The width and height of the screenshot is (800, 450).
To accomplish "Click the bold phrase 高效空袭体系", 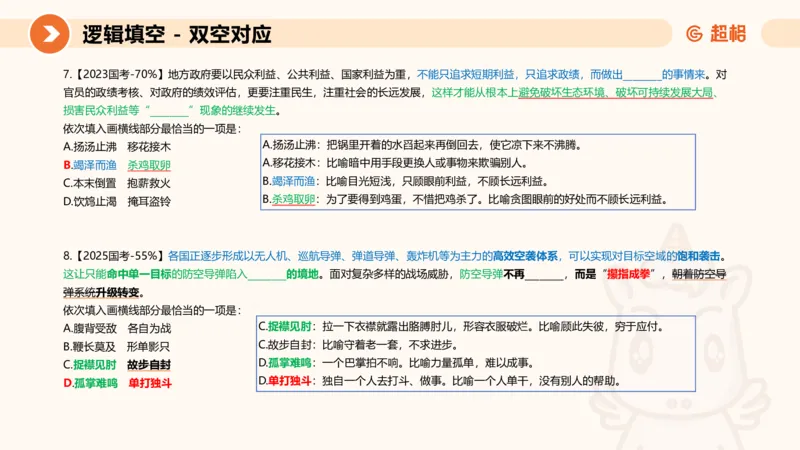I will pos(525,256).
